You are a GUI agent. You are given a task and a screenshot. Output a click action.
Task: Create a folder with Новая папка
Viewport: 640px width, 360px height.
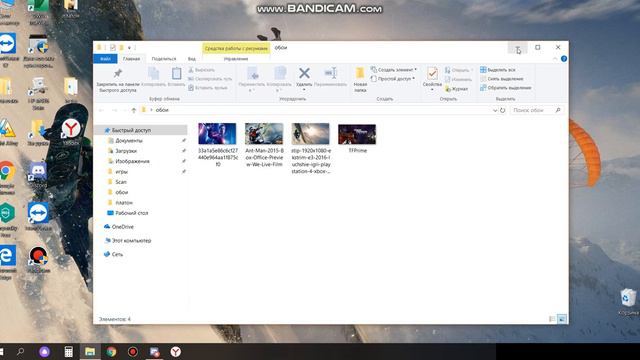360,80
